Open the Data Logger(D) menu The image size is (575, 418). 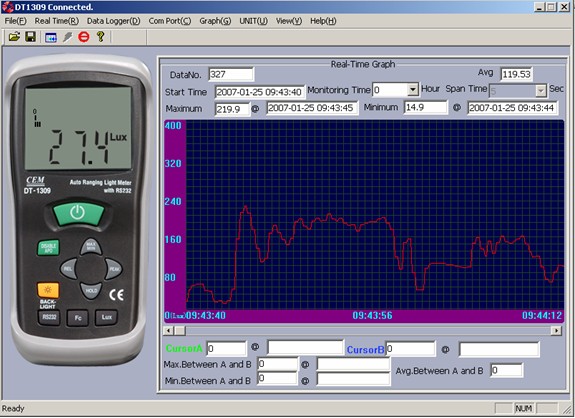(x=114, y=21)
